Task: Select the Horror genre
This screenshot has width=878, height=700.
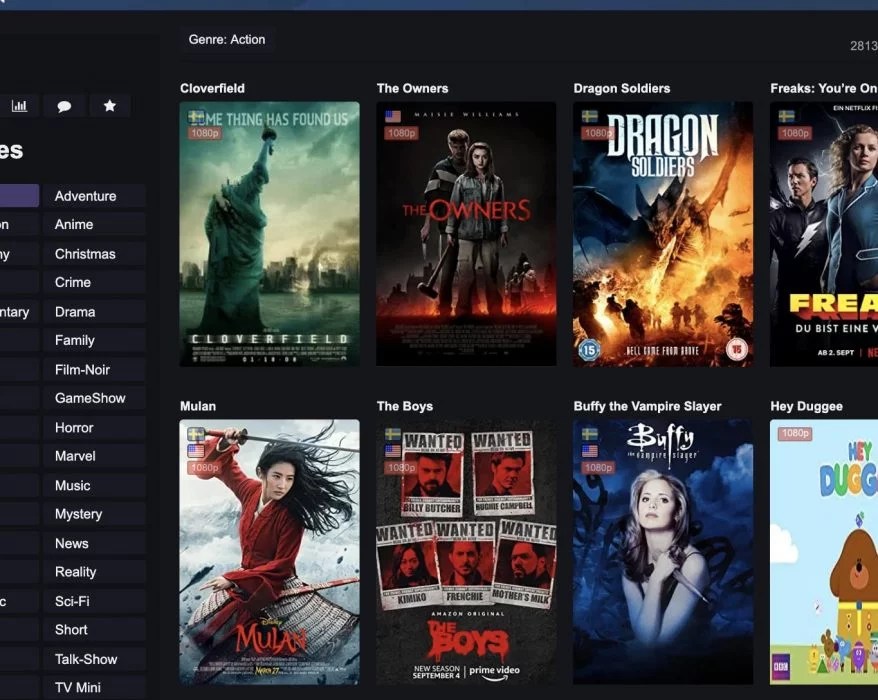Action: [x=94, y=427]
